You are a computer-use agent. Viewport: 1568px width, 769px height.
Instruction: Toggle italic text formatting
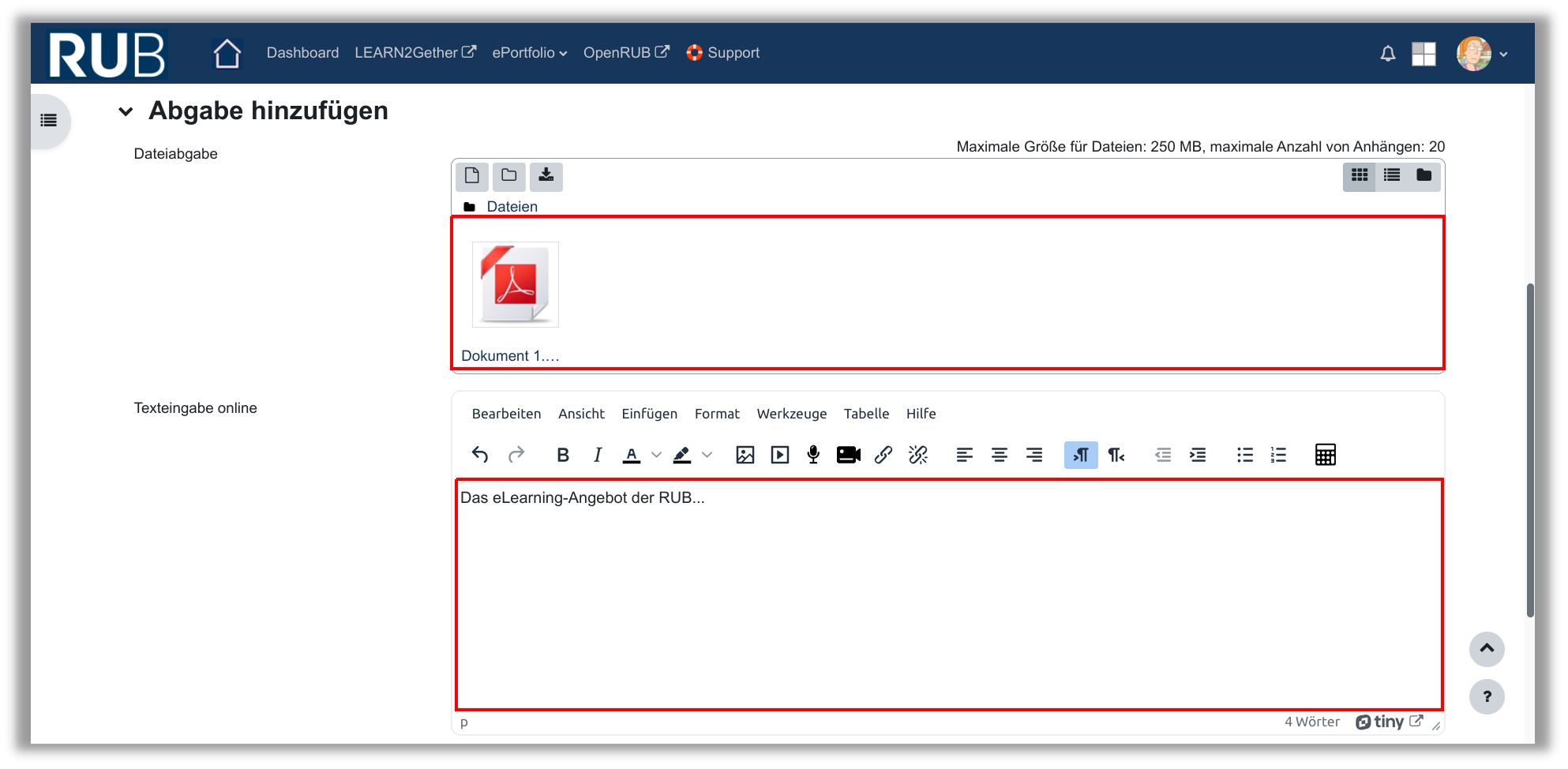coord(598,455)
